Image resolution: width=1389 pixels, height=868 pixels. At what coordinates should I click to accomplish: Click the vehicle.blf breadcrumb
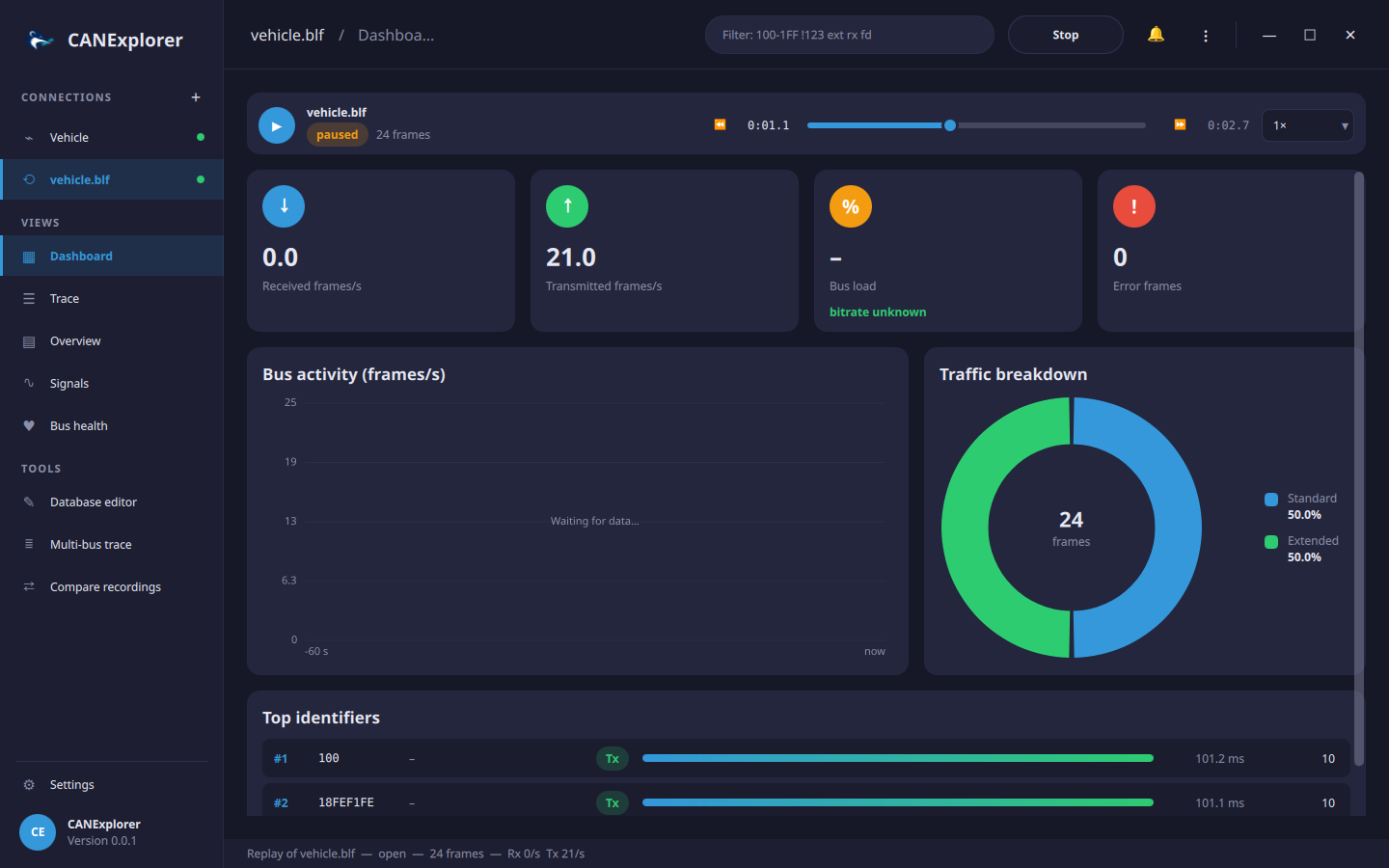tap(287, 35)
